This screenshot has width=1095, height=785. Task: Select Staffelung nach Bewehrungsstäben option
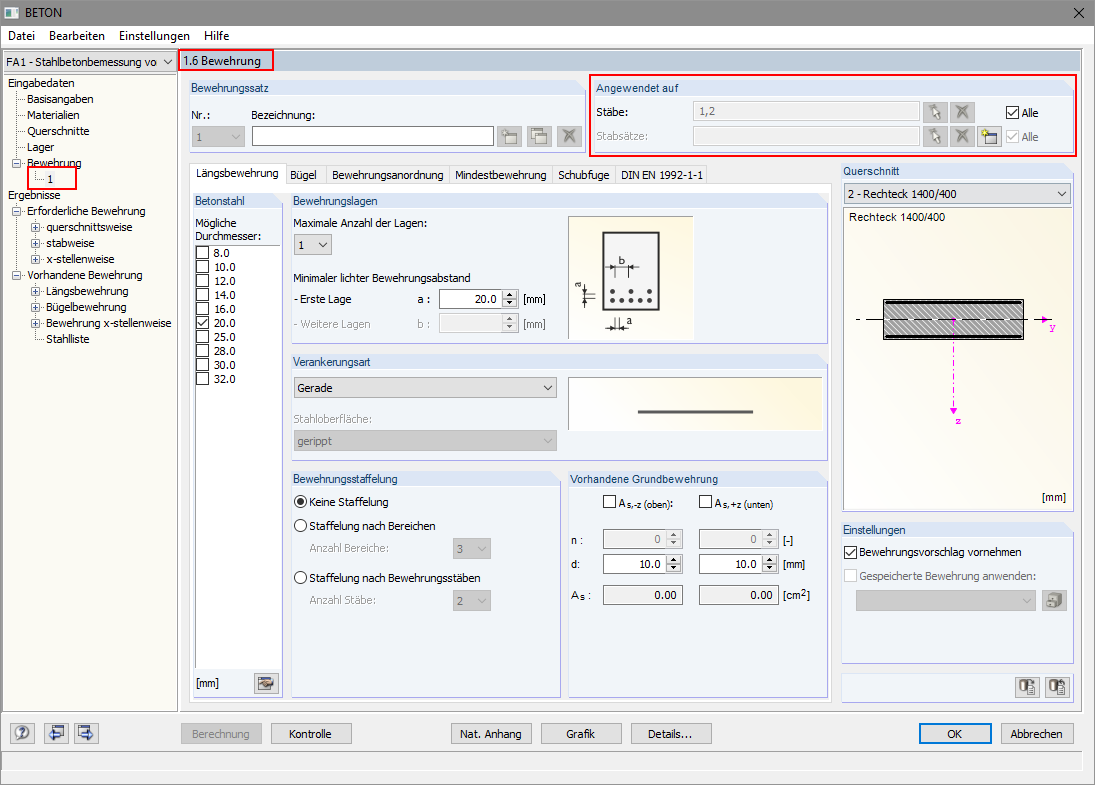[300, 578]
